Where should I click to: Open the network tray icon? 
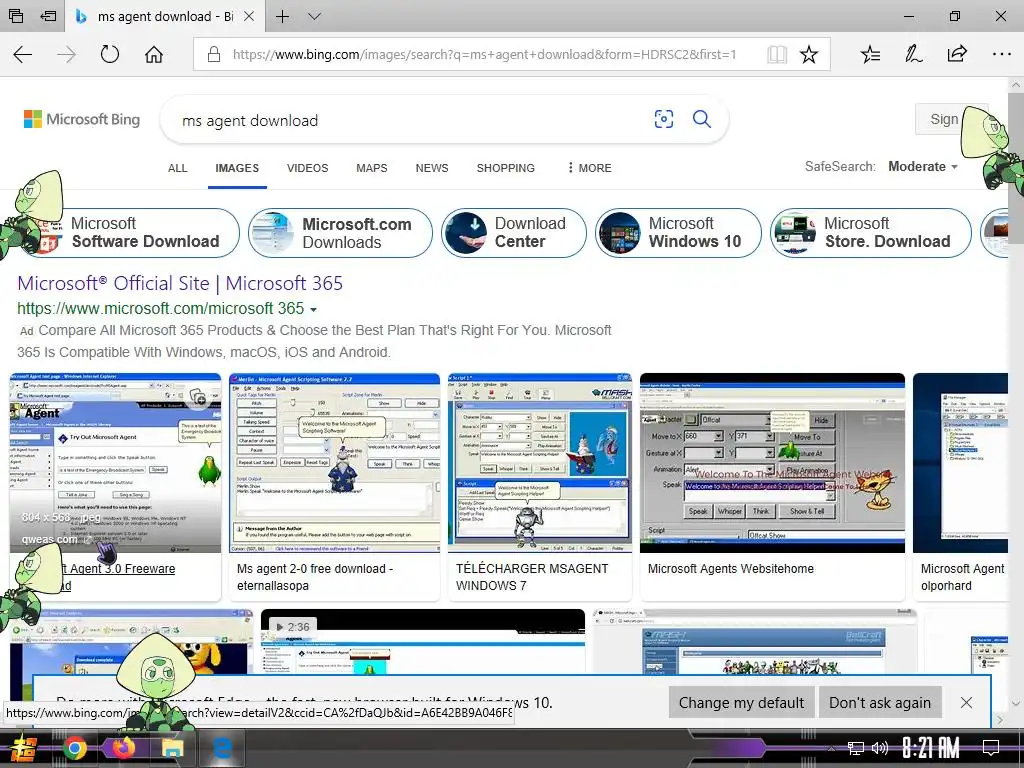pos(855,748)
